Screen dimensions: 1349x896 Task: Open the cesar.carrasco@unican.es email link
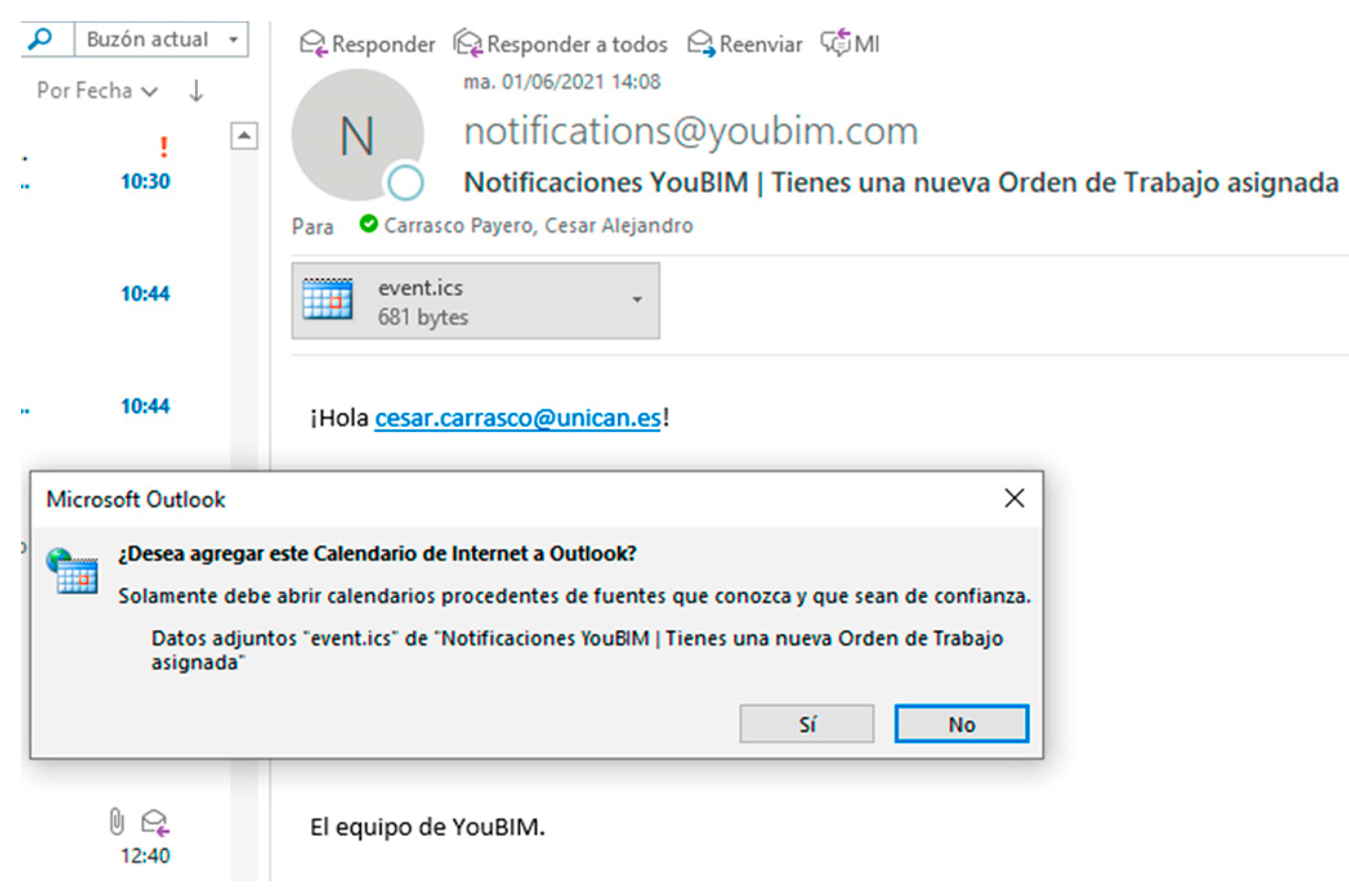coord(517,418)
